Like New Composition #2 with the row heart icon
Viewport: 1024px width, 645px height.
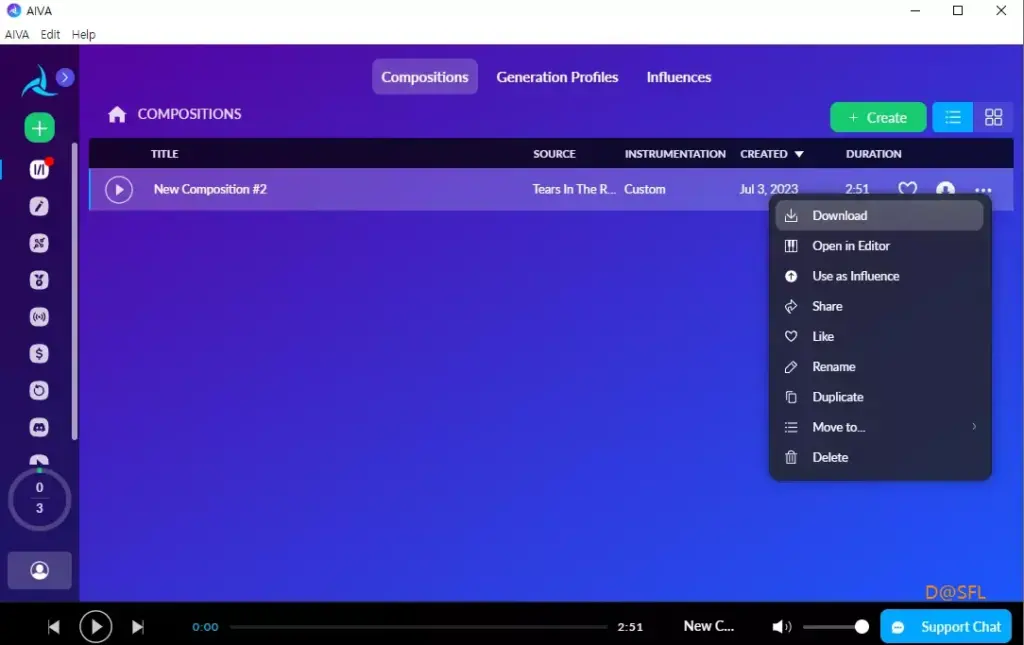click(x=907, y=189)
